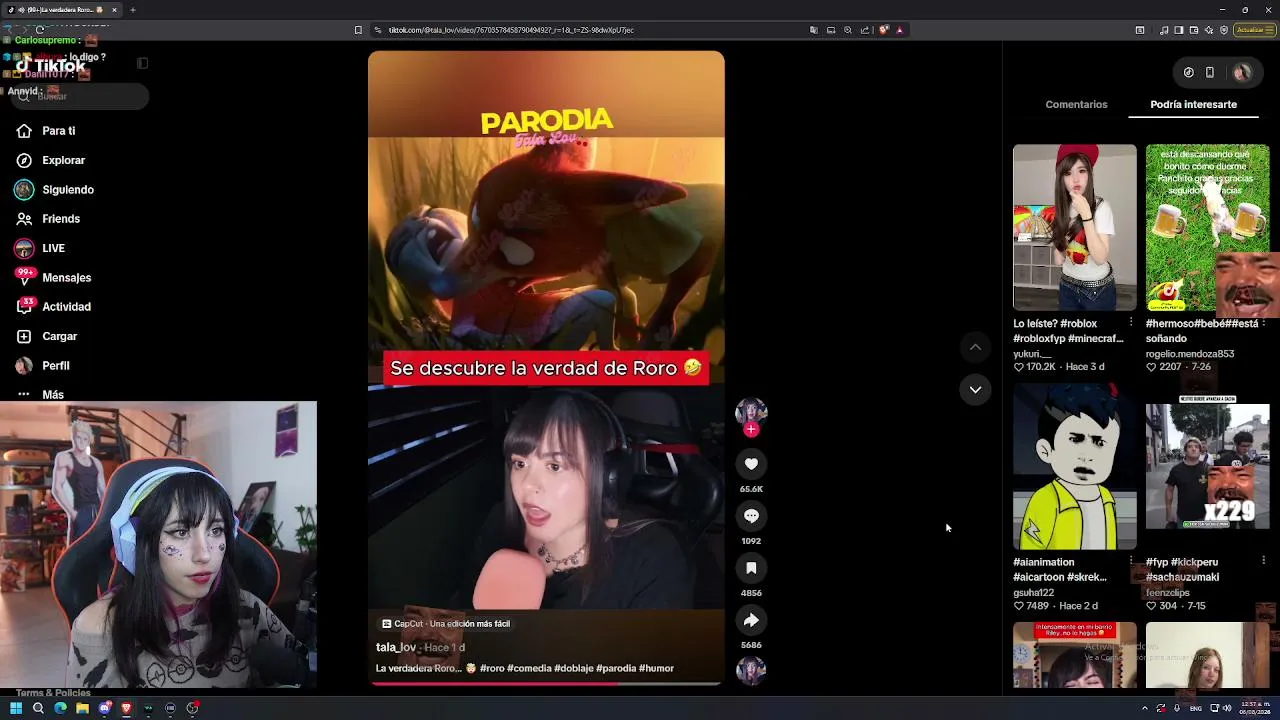
Task: Open the Cargar upload page
Action: [59, 337]
